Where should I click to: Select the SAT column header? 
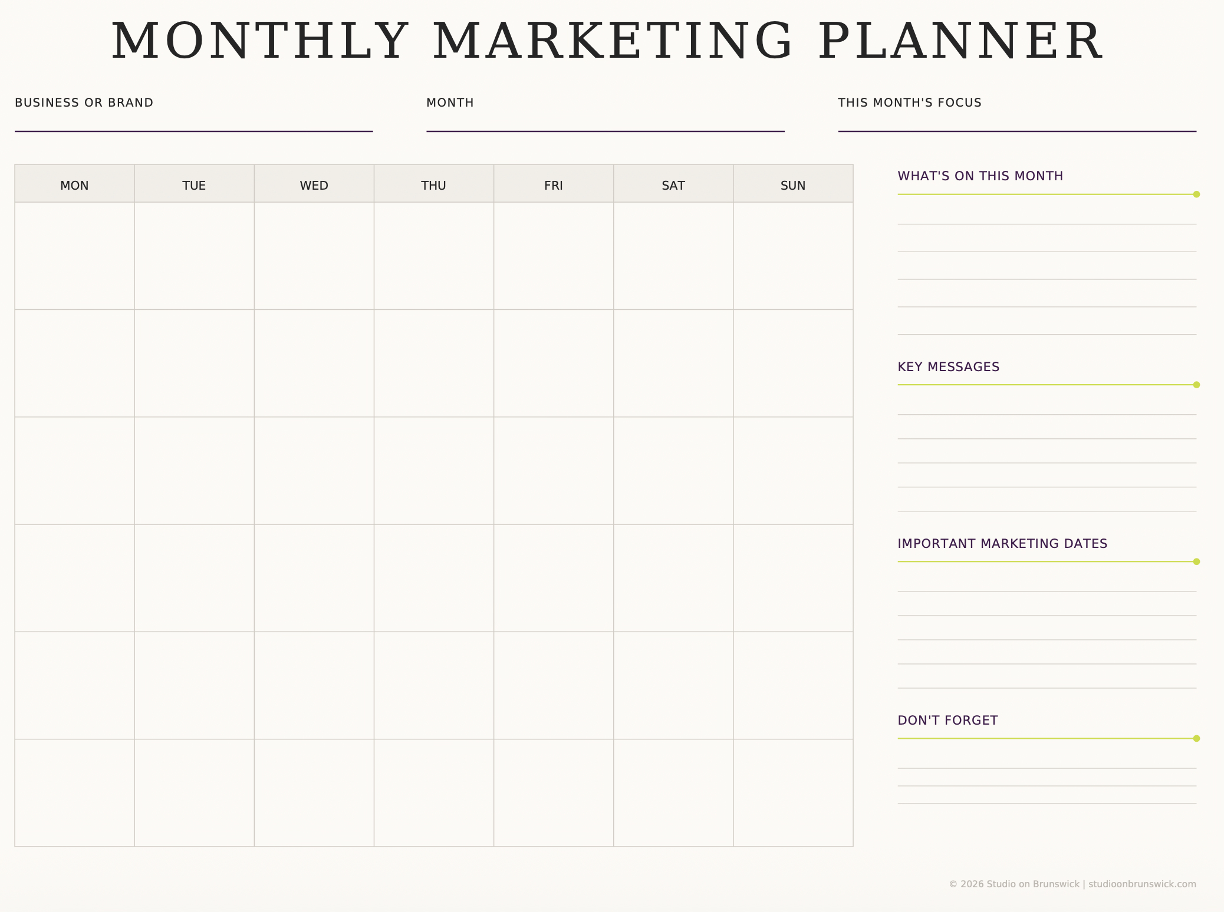(673, 184)
